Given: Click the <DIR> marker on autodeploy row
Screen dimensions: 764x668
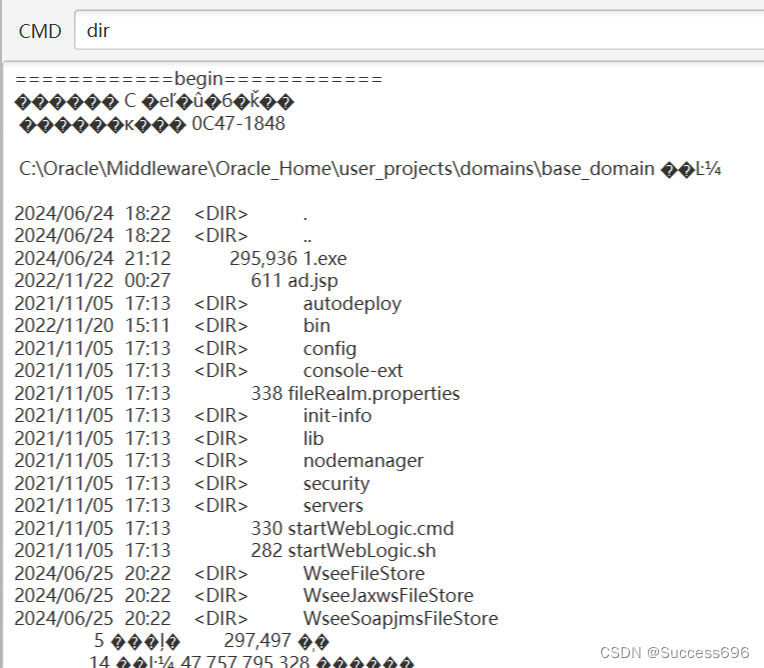Looking at the screenshot, I should (x=221, y=304).
